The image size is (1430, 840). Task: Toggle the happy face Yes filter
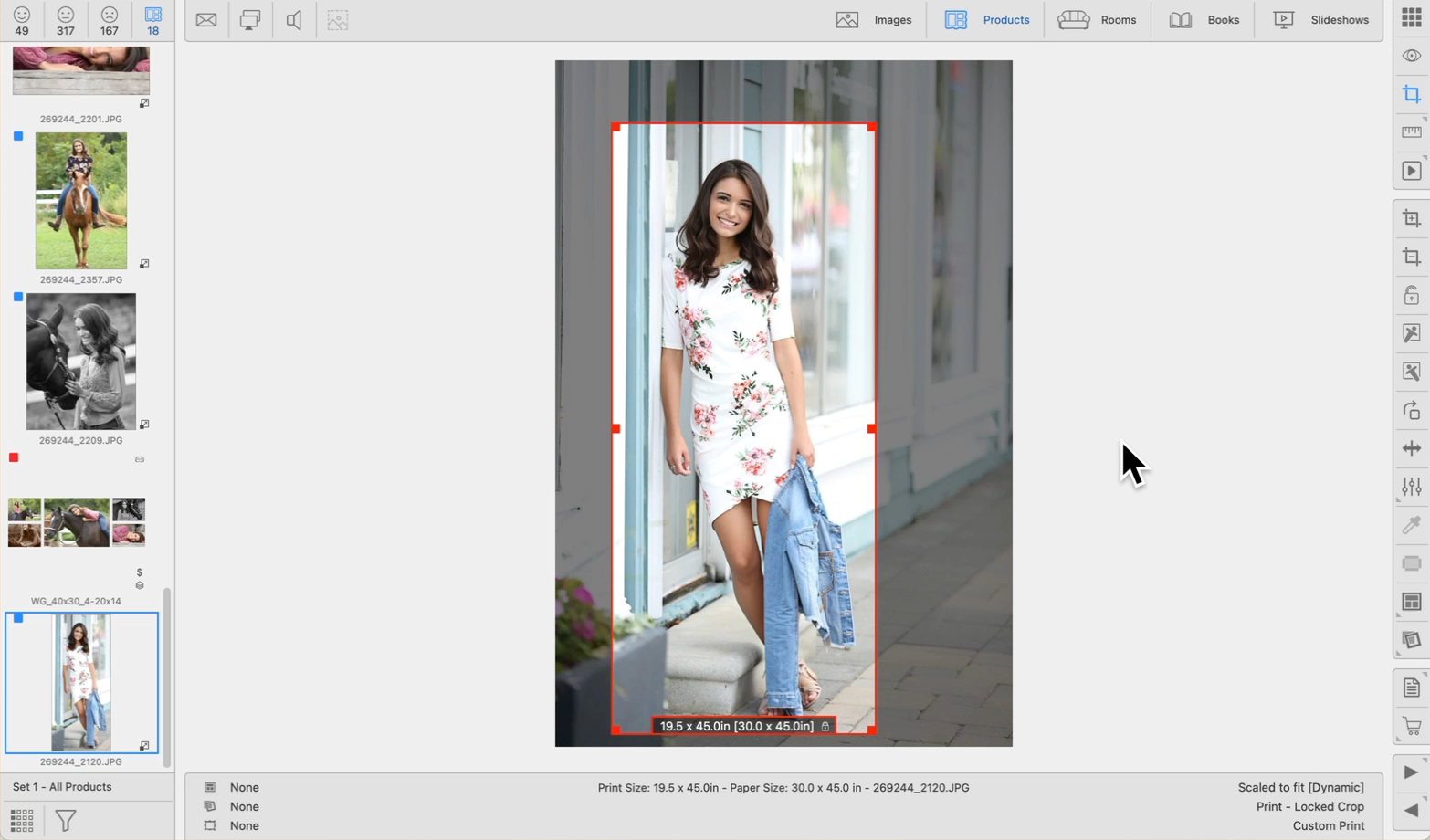22,20
